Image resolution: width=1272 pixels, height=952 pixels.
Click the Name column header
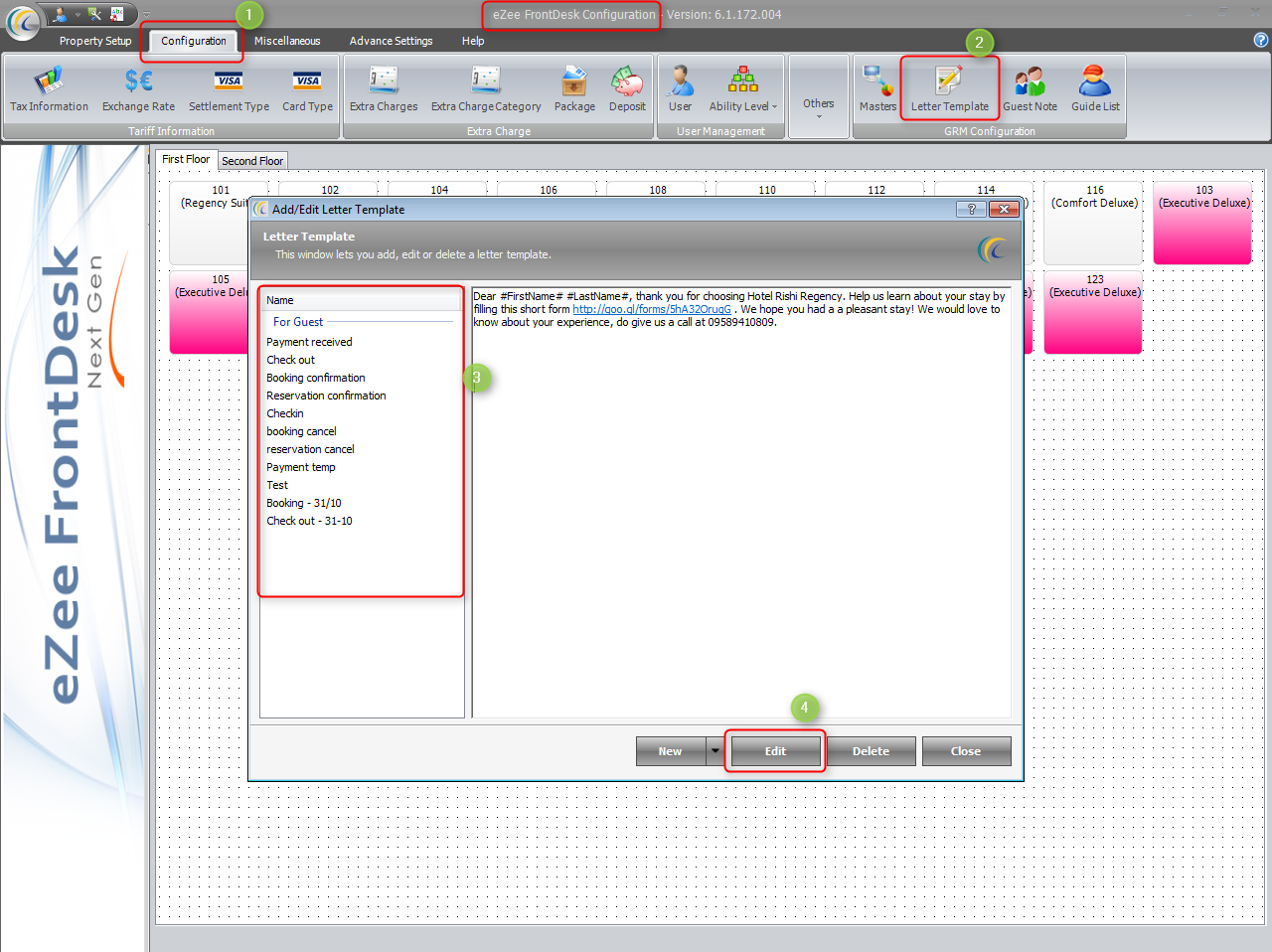pos(362,300)
